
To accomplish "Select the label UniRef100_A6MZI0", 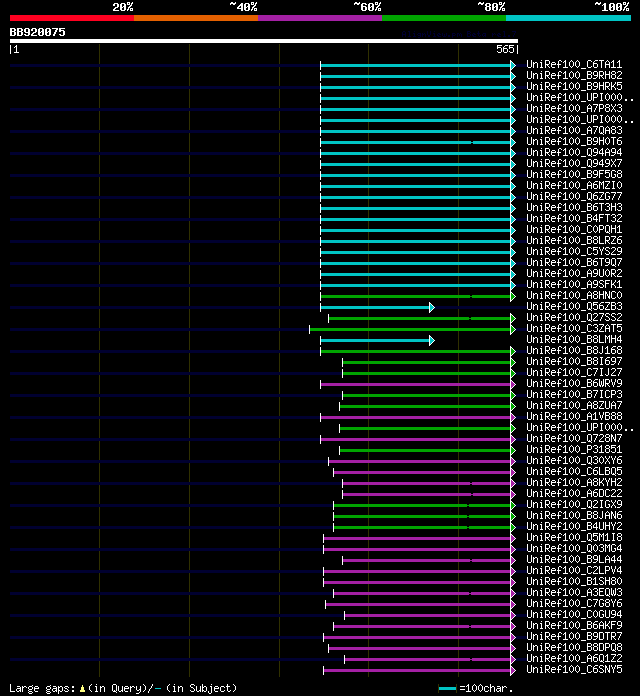I will 574,185.
